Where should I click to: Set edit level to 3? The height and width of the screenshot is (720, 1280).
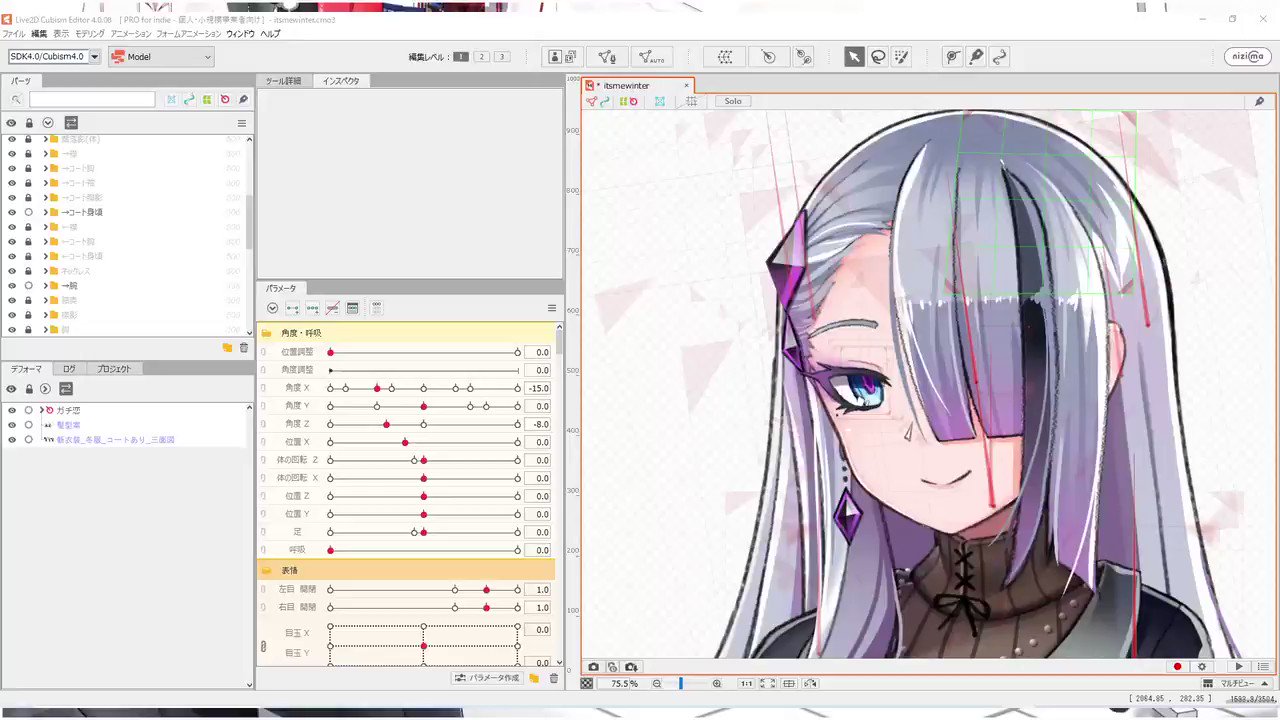pyautogui.click(x=502, y=57)
